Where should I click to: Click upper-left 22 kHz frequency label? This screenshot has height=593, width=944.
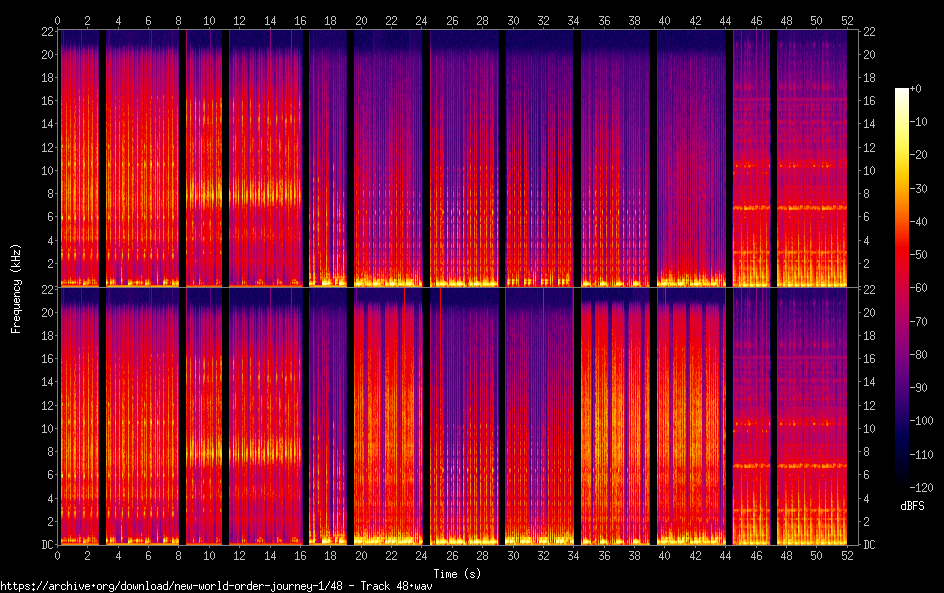click(x=44, y=31)
